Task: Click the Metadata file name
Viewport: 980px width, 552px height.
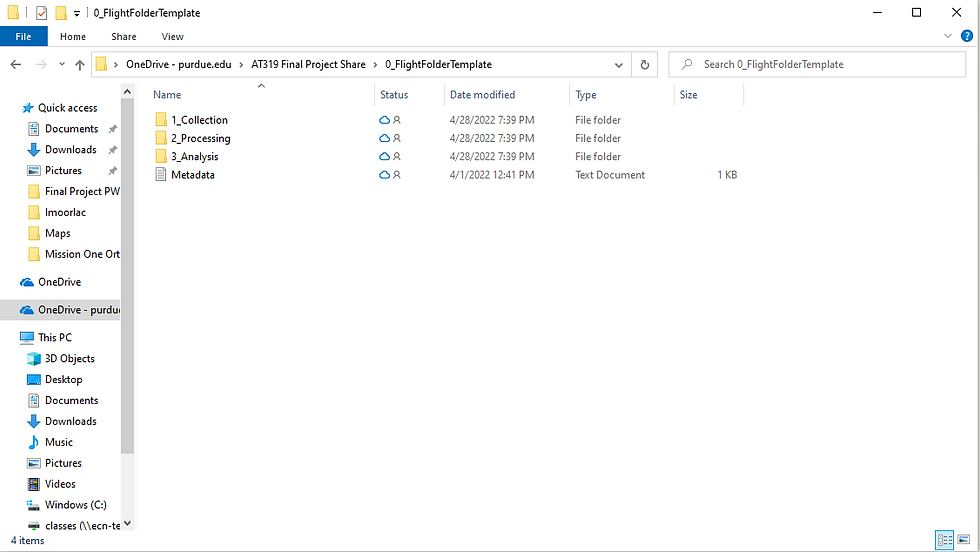Action: pos(192,175)
